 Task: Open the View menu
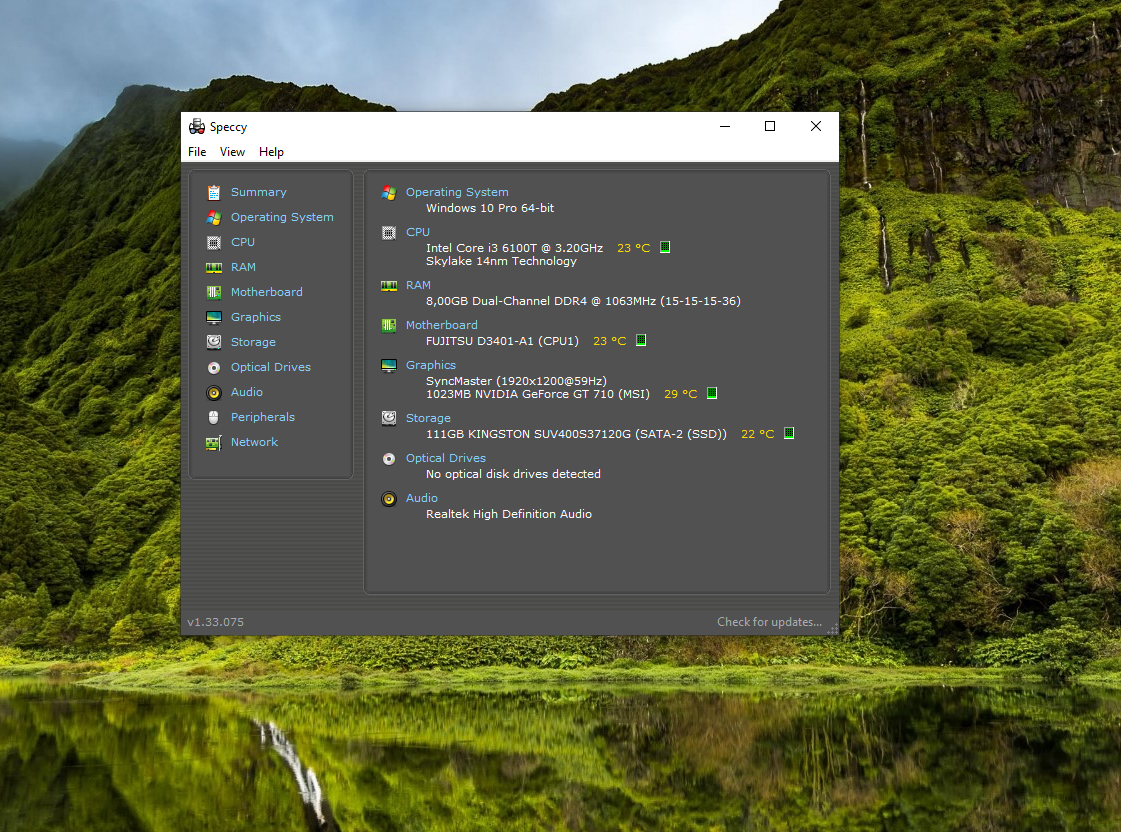232,152
